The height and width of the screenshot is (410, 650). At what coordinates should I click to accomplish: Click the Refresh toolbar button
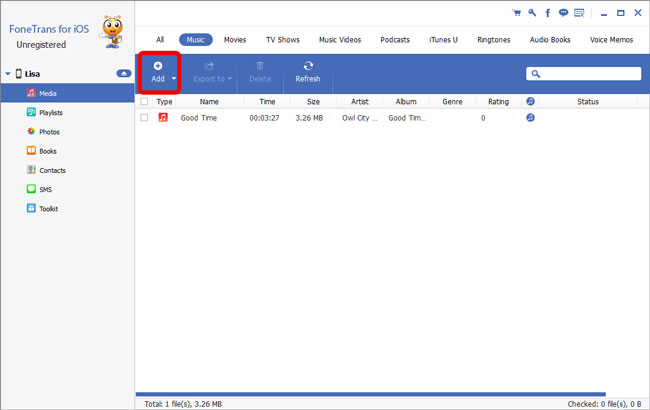[x=308, y=72]
